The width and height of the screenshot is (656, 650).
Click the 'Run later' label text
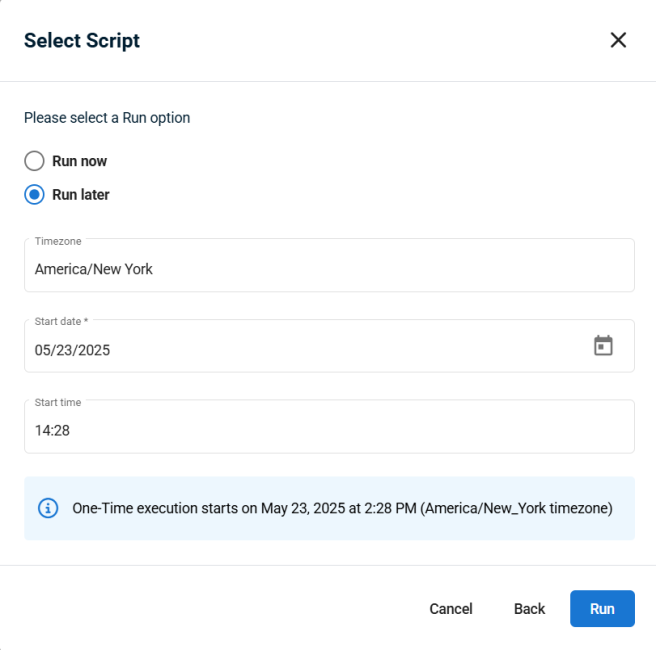point(81,194)
